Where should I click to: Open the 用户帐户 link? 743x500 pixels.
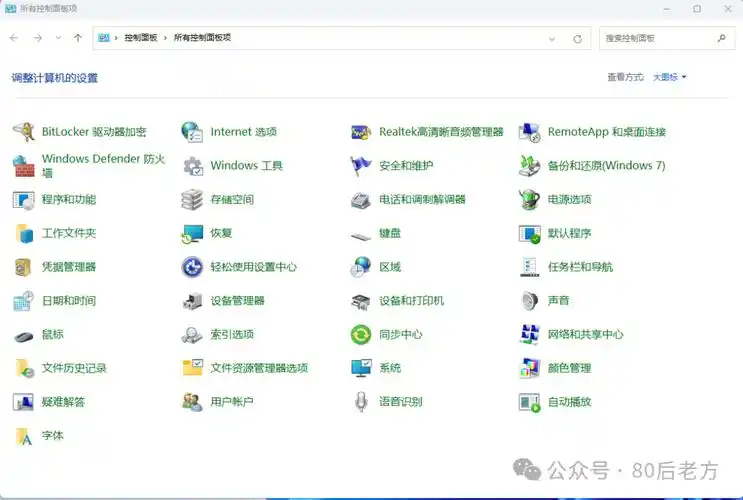click(232, 402)
